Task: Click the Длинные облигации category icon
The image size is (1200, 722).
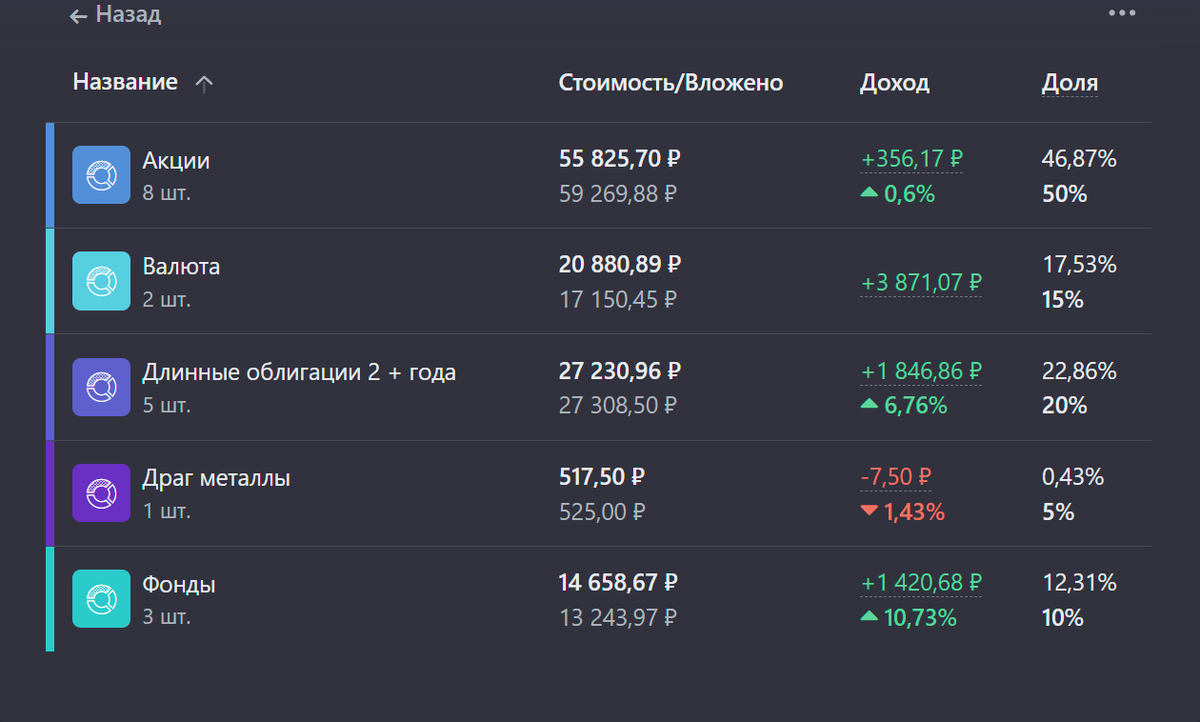Action: pos(101,387)
